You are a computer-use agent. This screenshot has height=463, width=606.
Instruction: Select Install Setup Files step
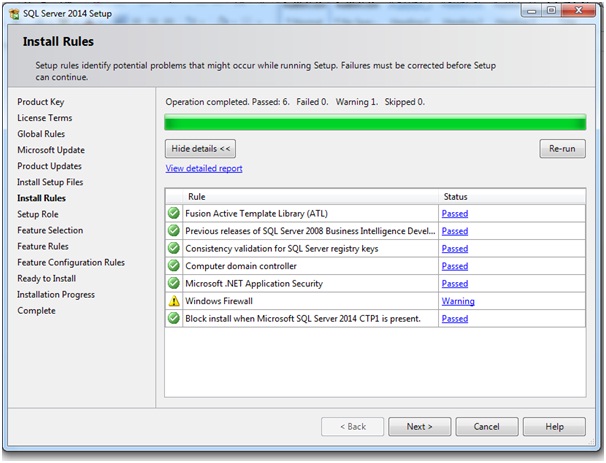coord(50,182)
